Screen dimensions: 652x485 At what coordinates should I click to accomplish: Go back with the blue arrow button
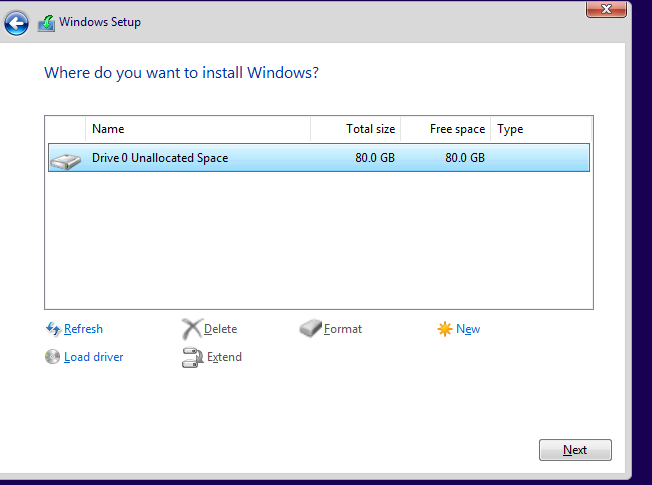pos(16,22)
